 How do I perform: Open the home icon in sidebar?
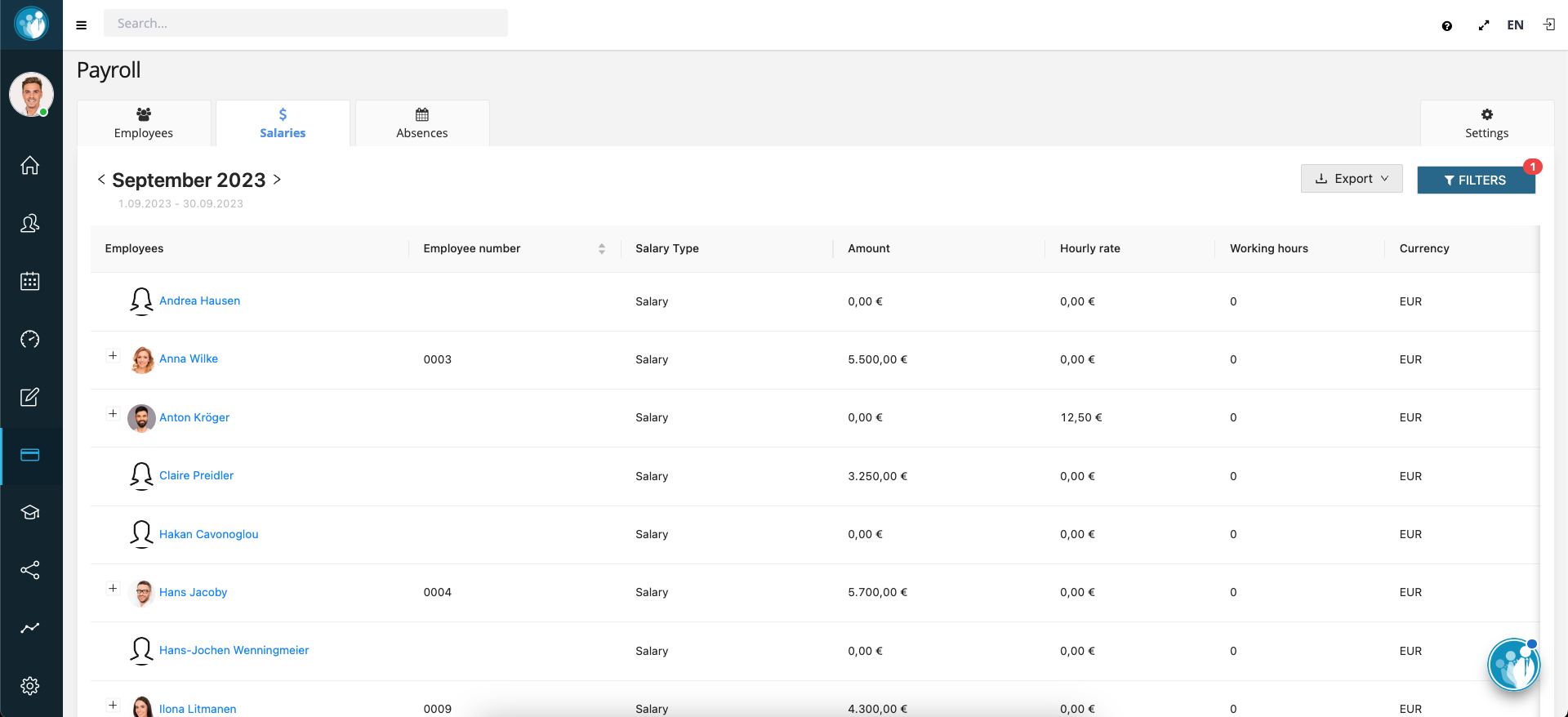[30, 166]
